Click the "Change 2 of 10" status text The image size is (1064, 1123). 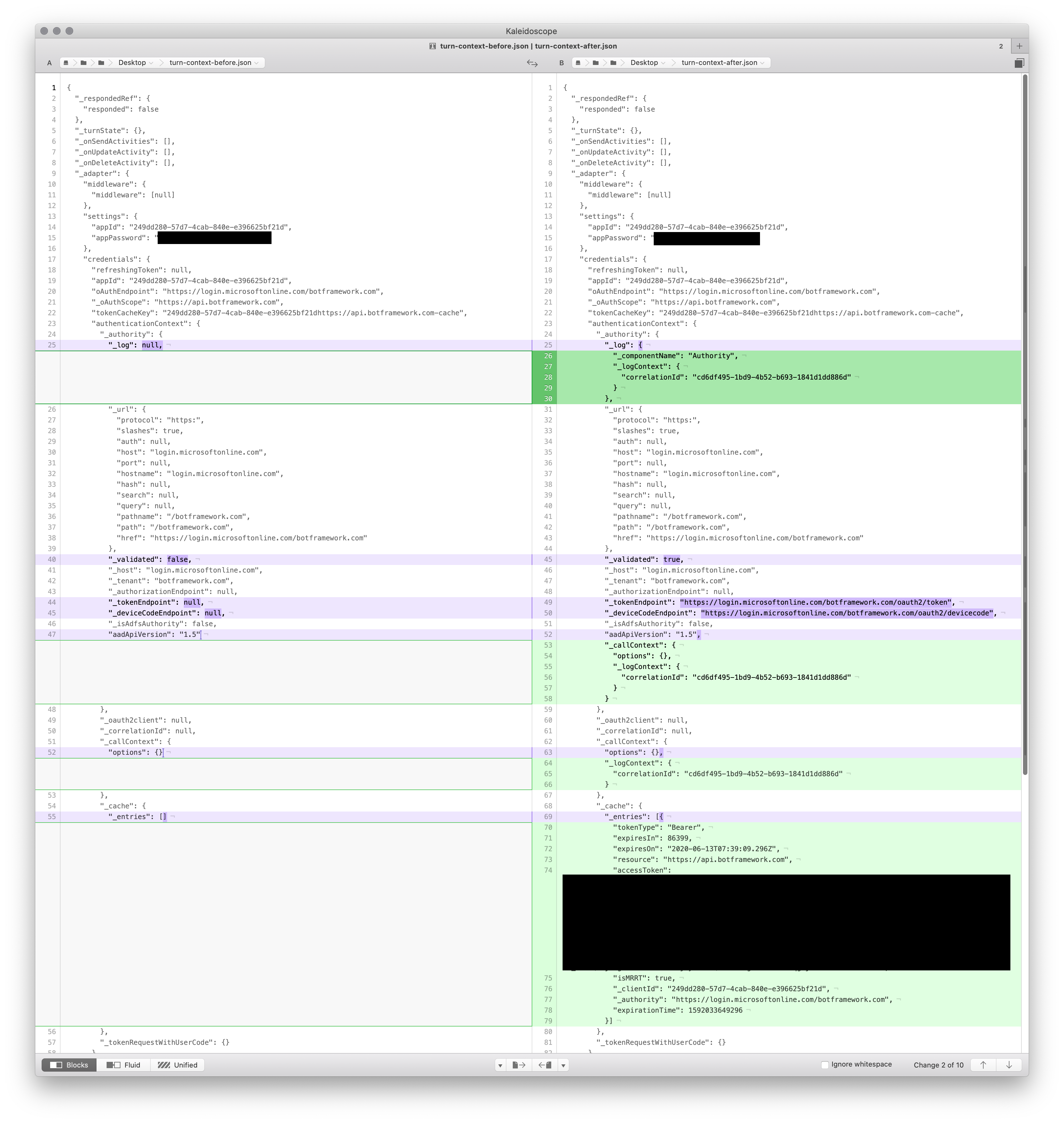click(938, 1065)
